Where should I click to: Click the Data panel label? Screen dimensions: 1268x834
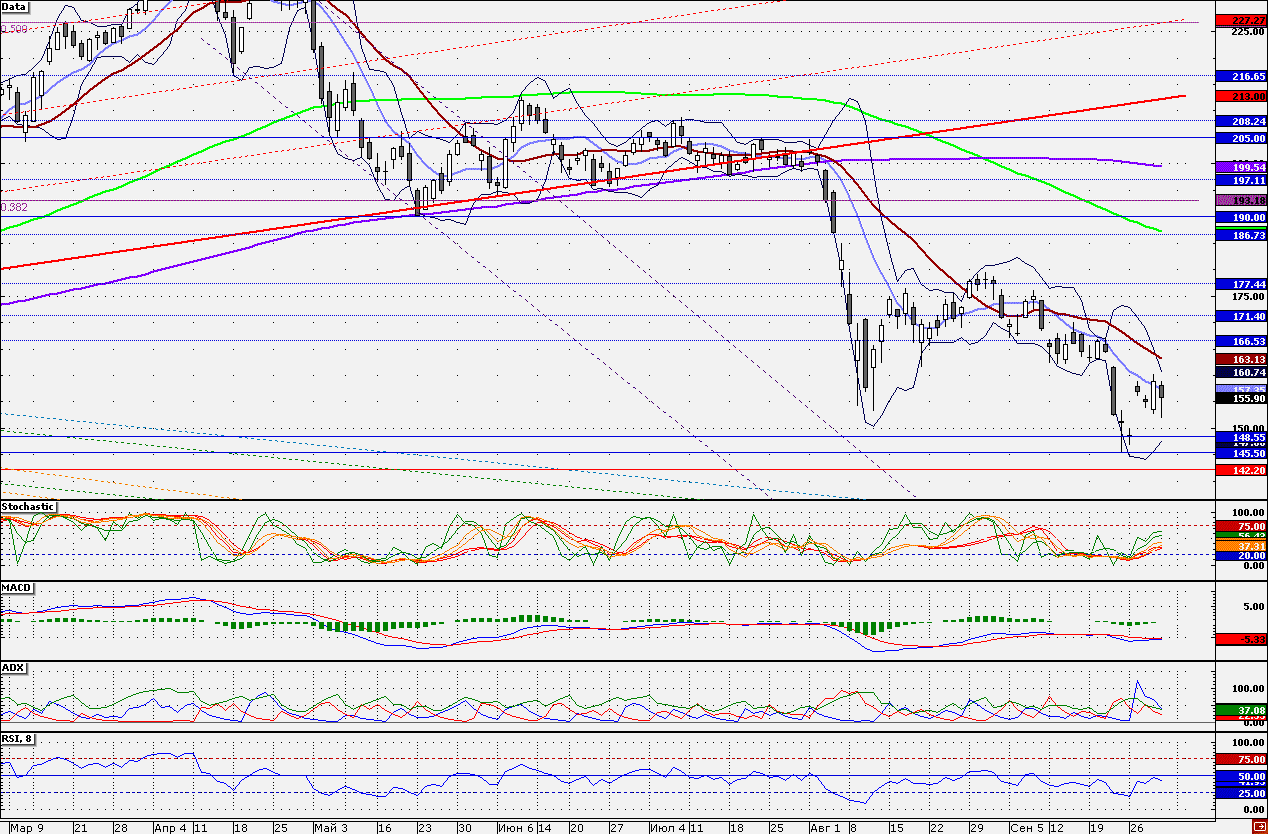(x=14, y=6)
